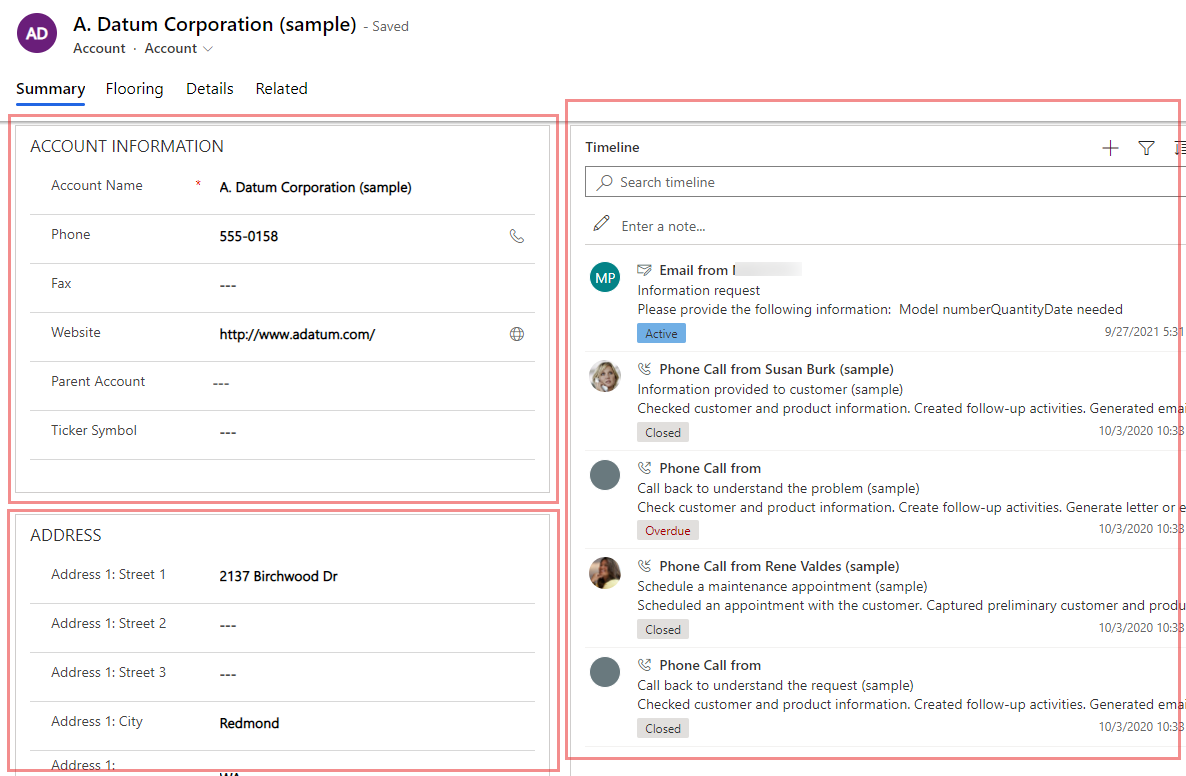Click the AD account avatar badge
Screen dimensions: 1186x776
[x=37, y=33]
